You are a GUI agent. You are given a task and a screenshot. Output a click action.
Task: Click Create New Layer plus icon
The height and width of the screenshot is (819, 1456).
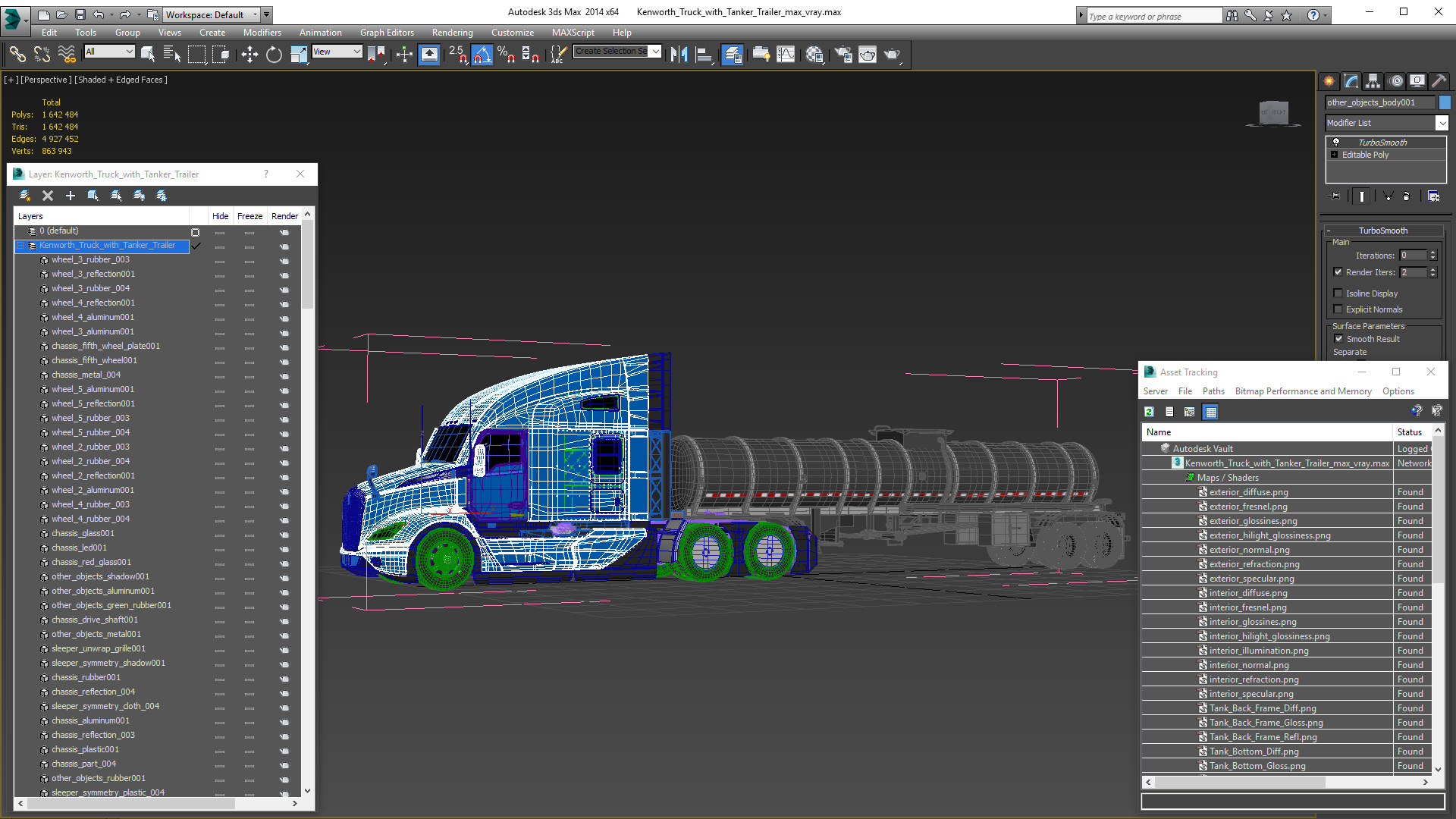coord(71,196)
